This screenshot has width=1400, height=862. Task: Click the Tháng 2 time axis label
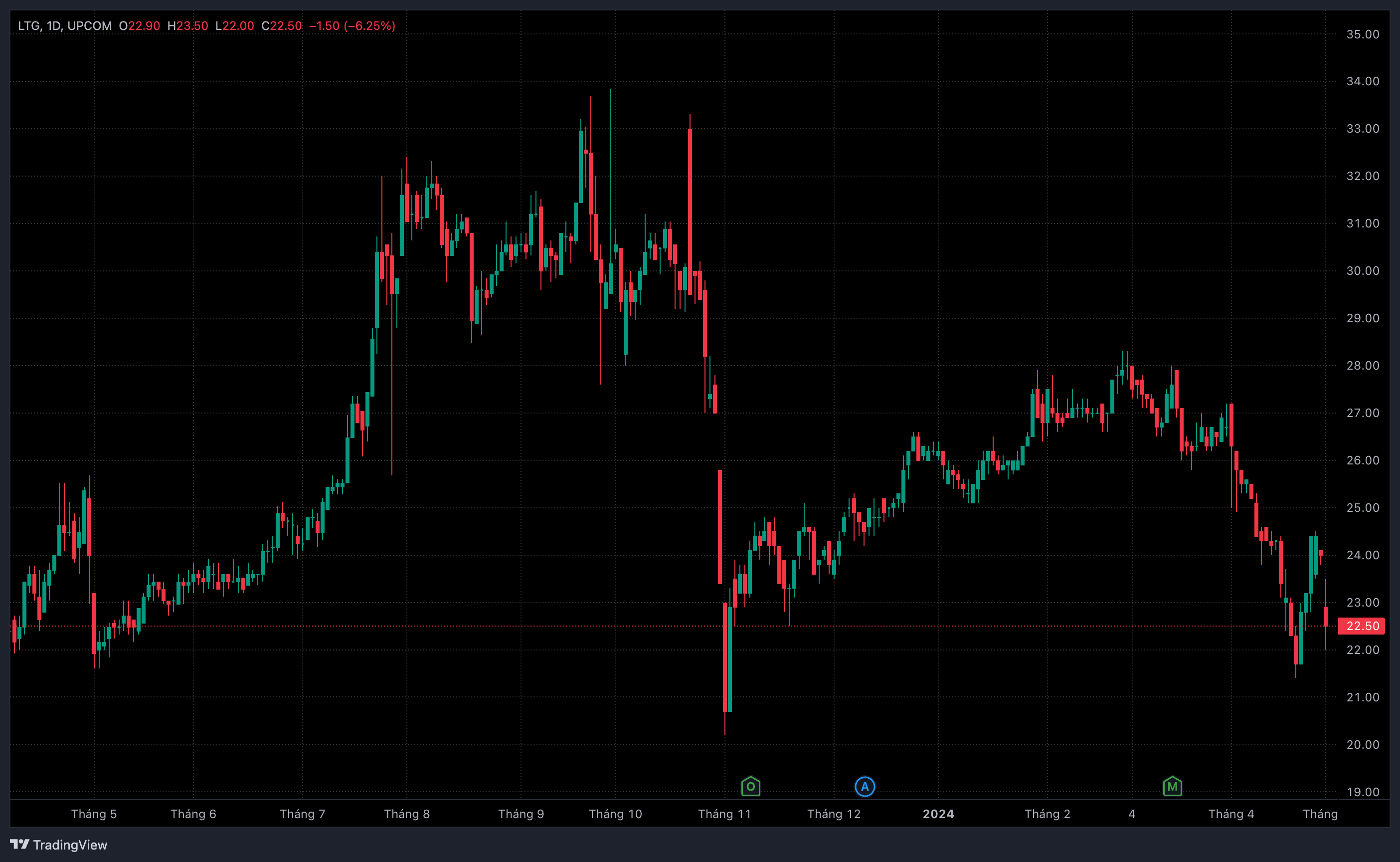point(1048,814)
